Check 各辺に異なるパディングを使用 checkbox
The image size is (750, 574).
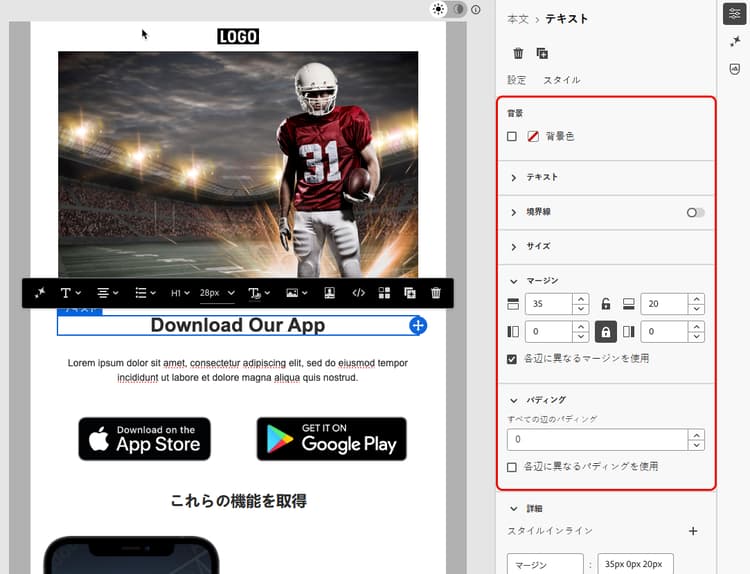(x=512, y=467)
